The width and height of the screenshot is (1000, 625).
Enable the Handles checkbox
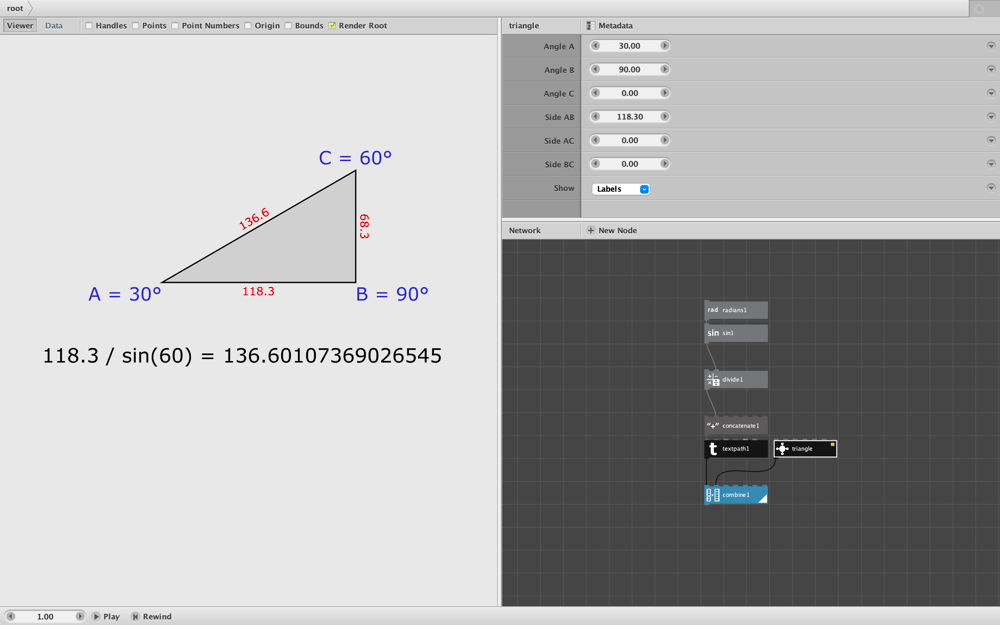(89, 26)
